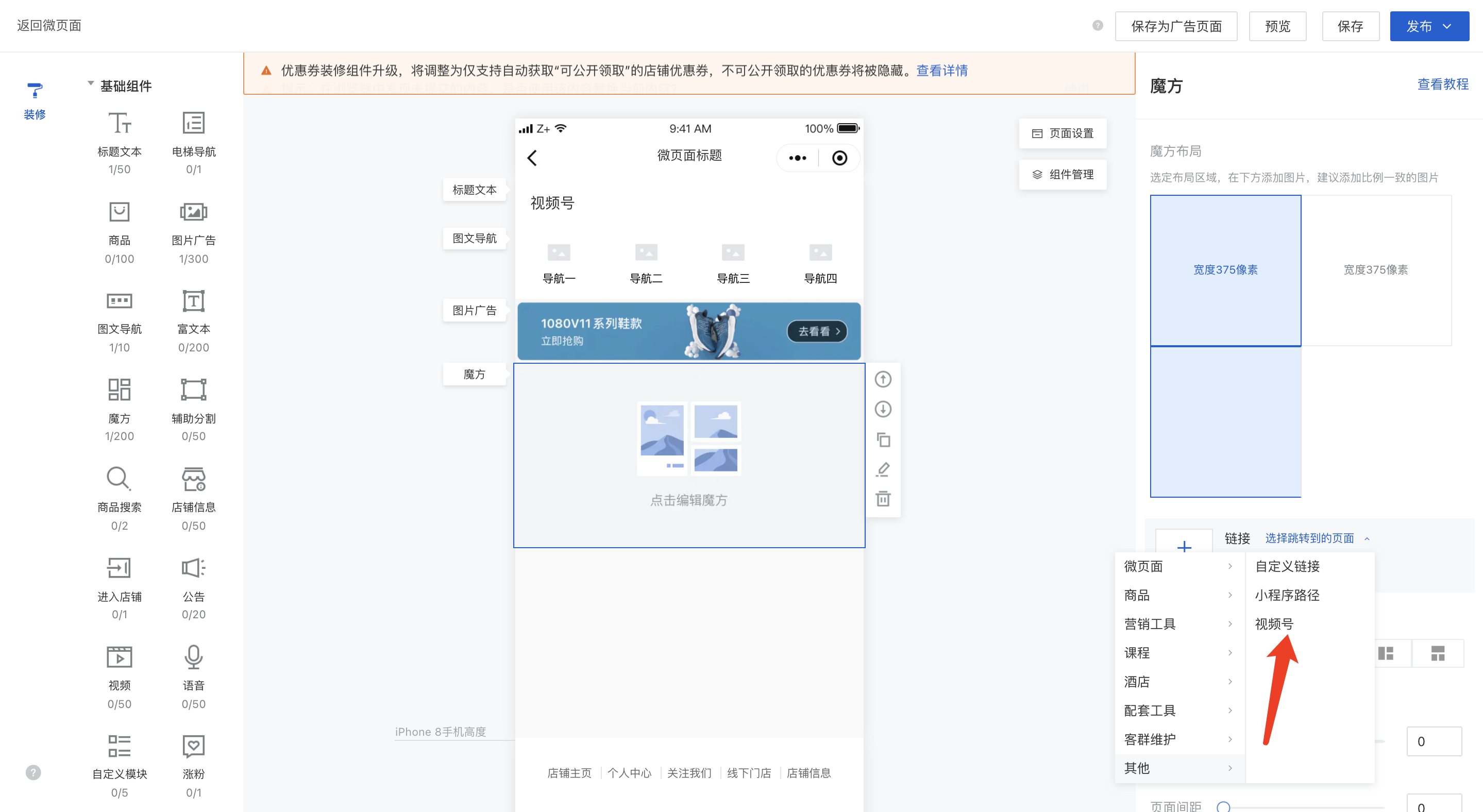Add the 辅助分割 component
This screenshot has width=1483, height=812.
click(x=193, y=390)
